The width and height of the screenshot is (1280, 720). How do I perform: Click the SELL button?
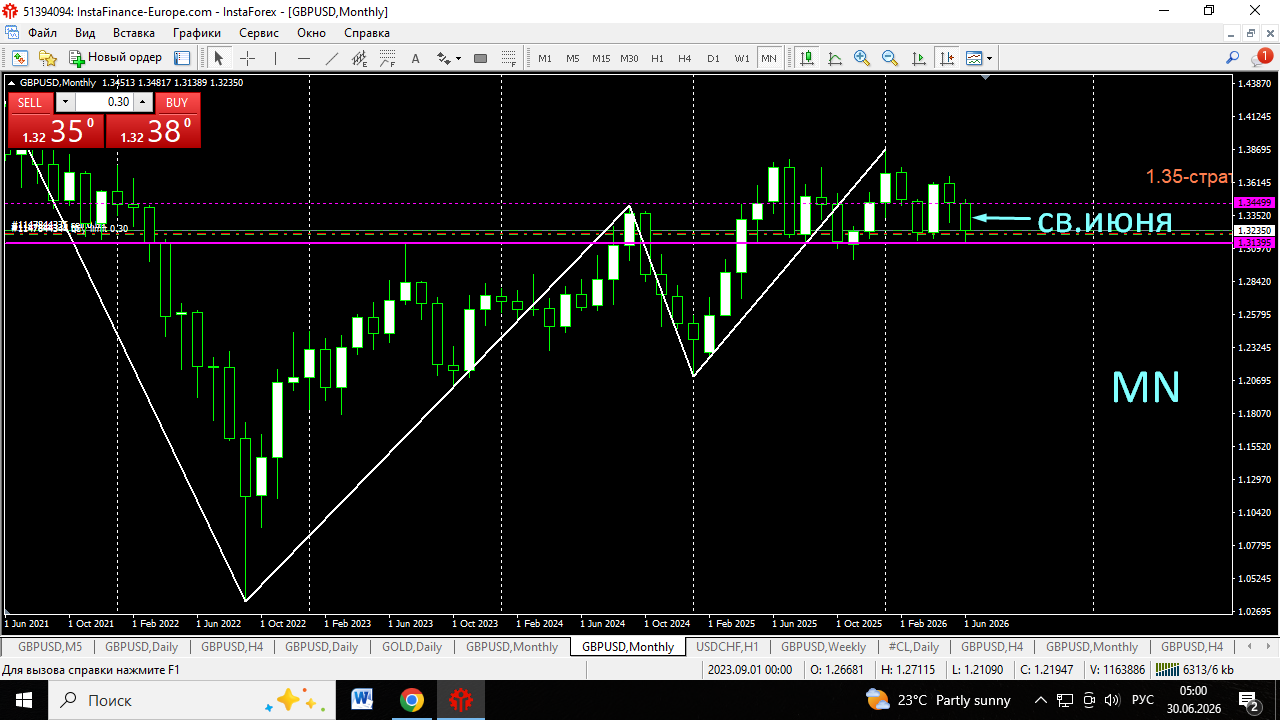pyautogui.click(x=30, y=102)
